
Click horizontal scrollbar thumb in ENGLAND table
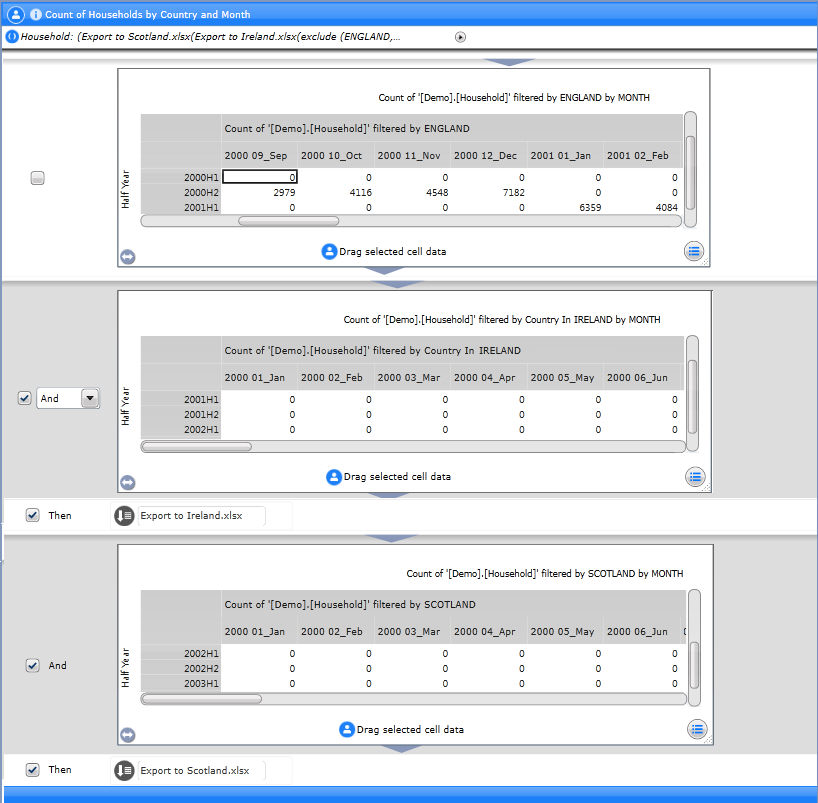coord(288,221)
